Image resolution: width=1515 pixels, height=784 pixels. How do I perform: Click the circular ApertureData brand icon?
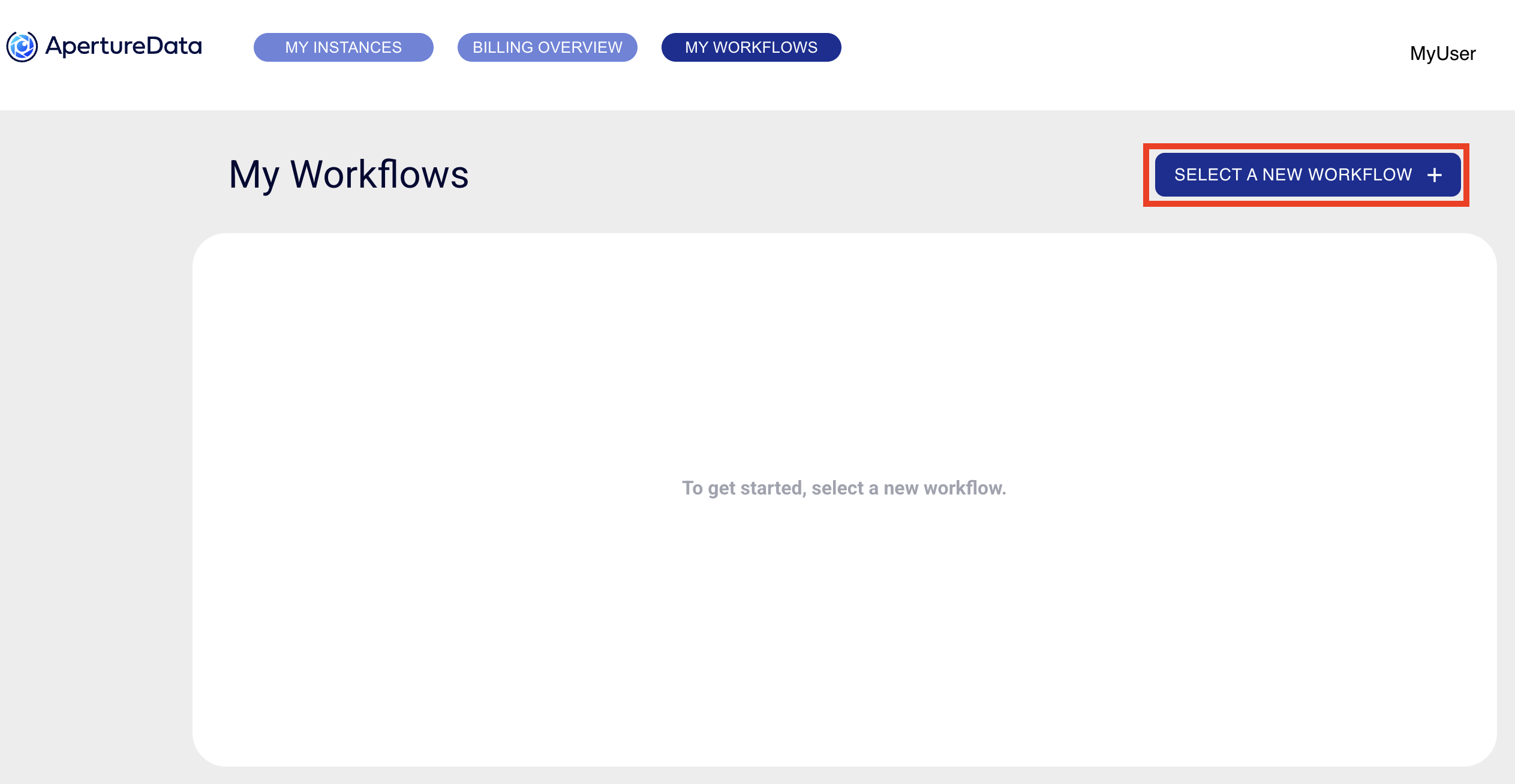(21, 48)
